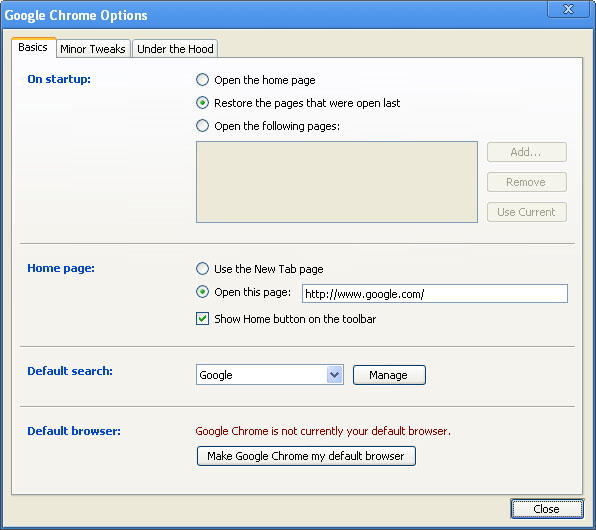Select the Basics tab
The height and width of the screenshot is (530, 596).
33,48
